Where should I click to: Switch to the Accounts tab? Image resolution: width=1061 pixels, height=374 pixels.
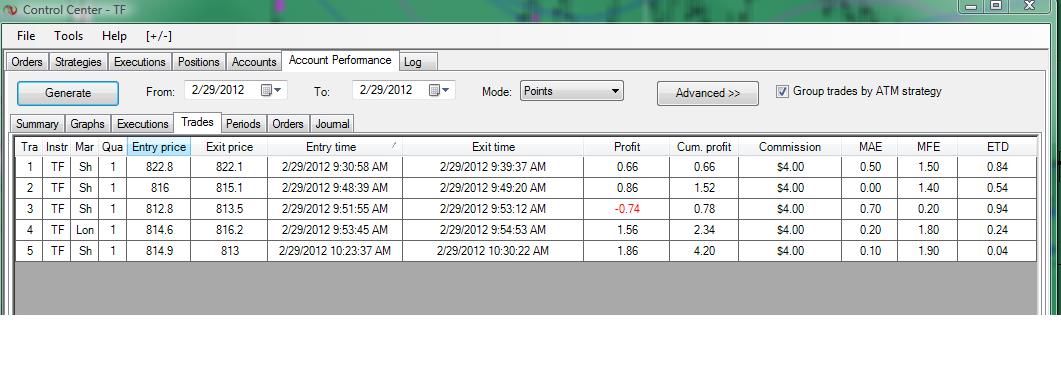[254, 62]
